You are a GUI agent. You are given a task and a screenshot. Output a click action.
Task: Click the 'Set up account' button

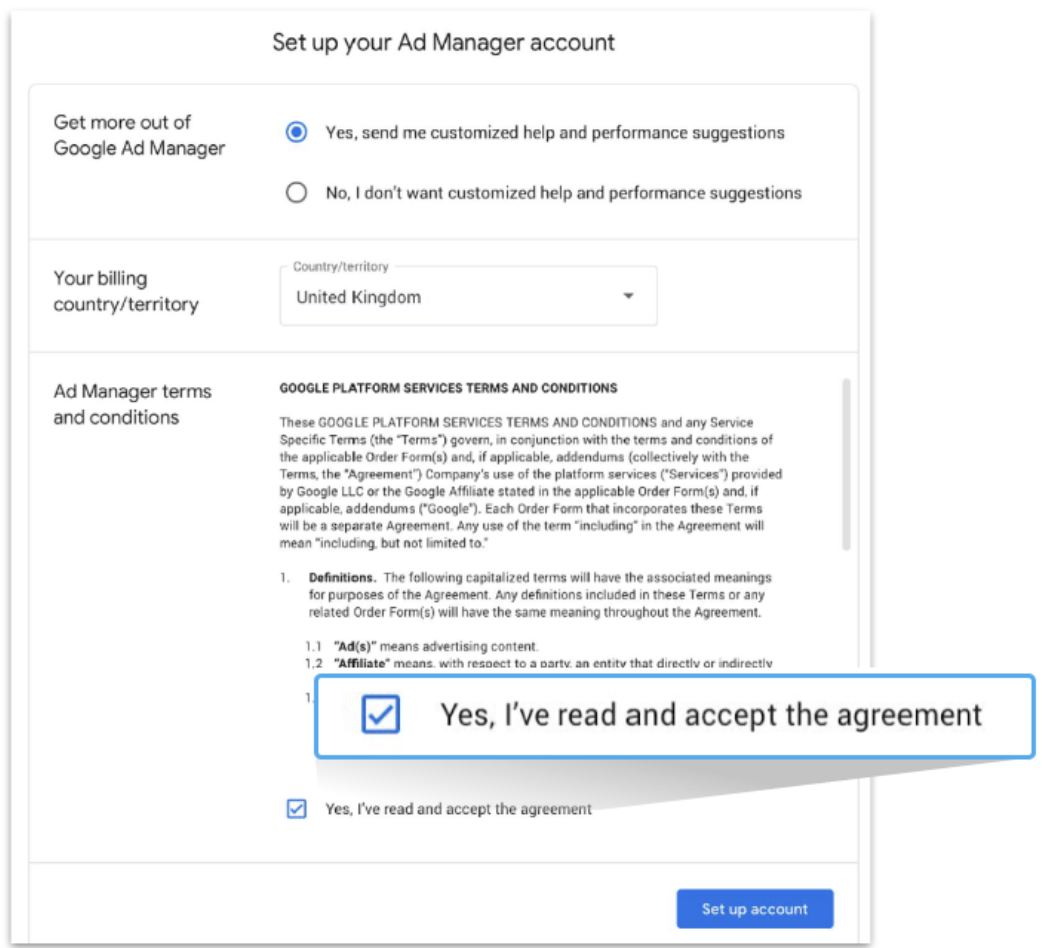(x=755, y=909)
